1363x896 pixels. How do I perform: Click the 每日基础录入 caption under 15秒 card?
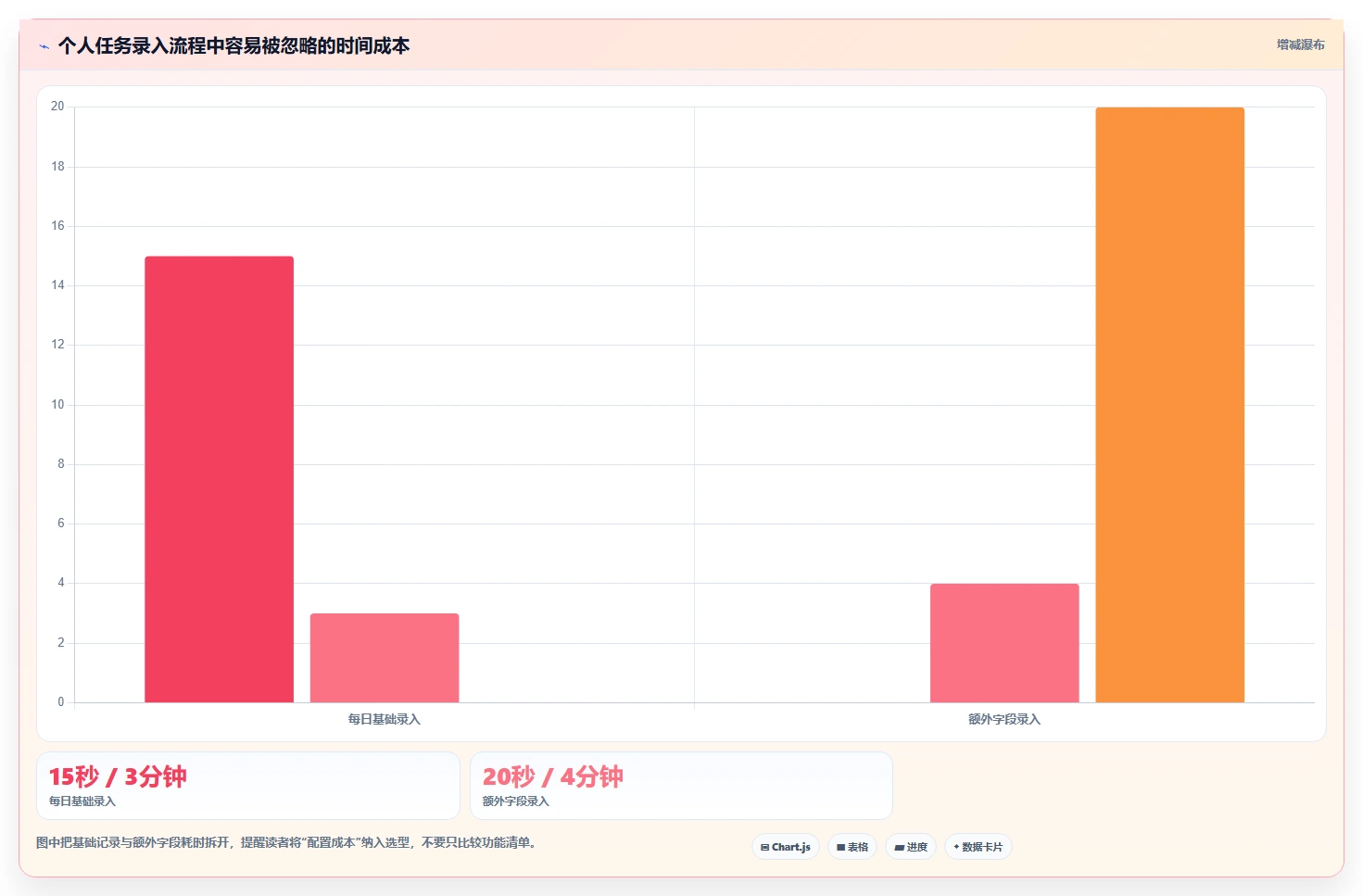(x=82, y=801)
